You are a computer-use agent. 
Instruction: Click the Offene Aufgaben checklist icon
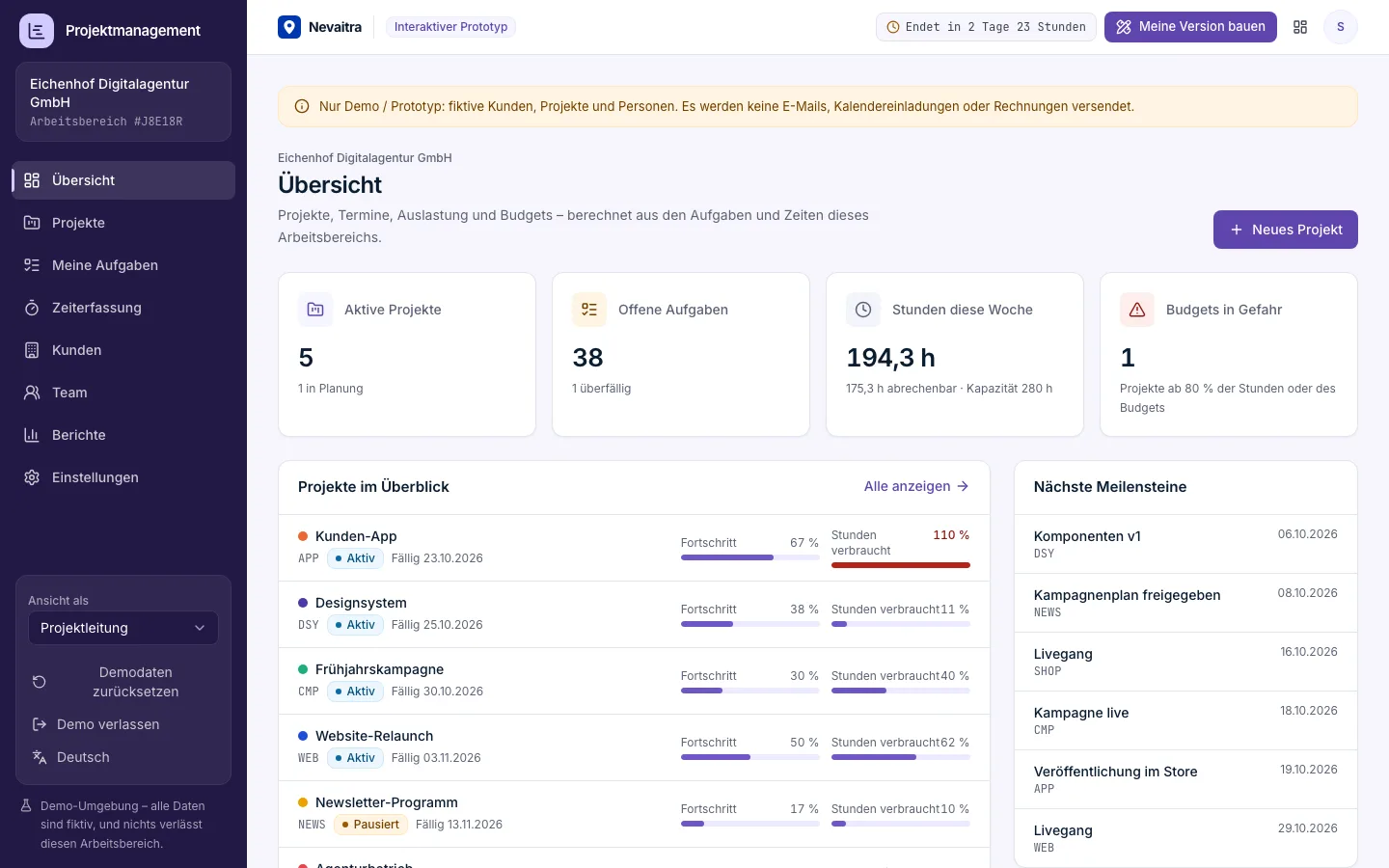coord(589,310)
